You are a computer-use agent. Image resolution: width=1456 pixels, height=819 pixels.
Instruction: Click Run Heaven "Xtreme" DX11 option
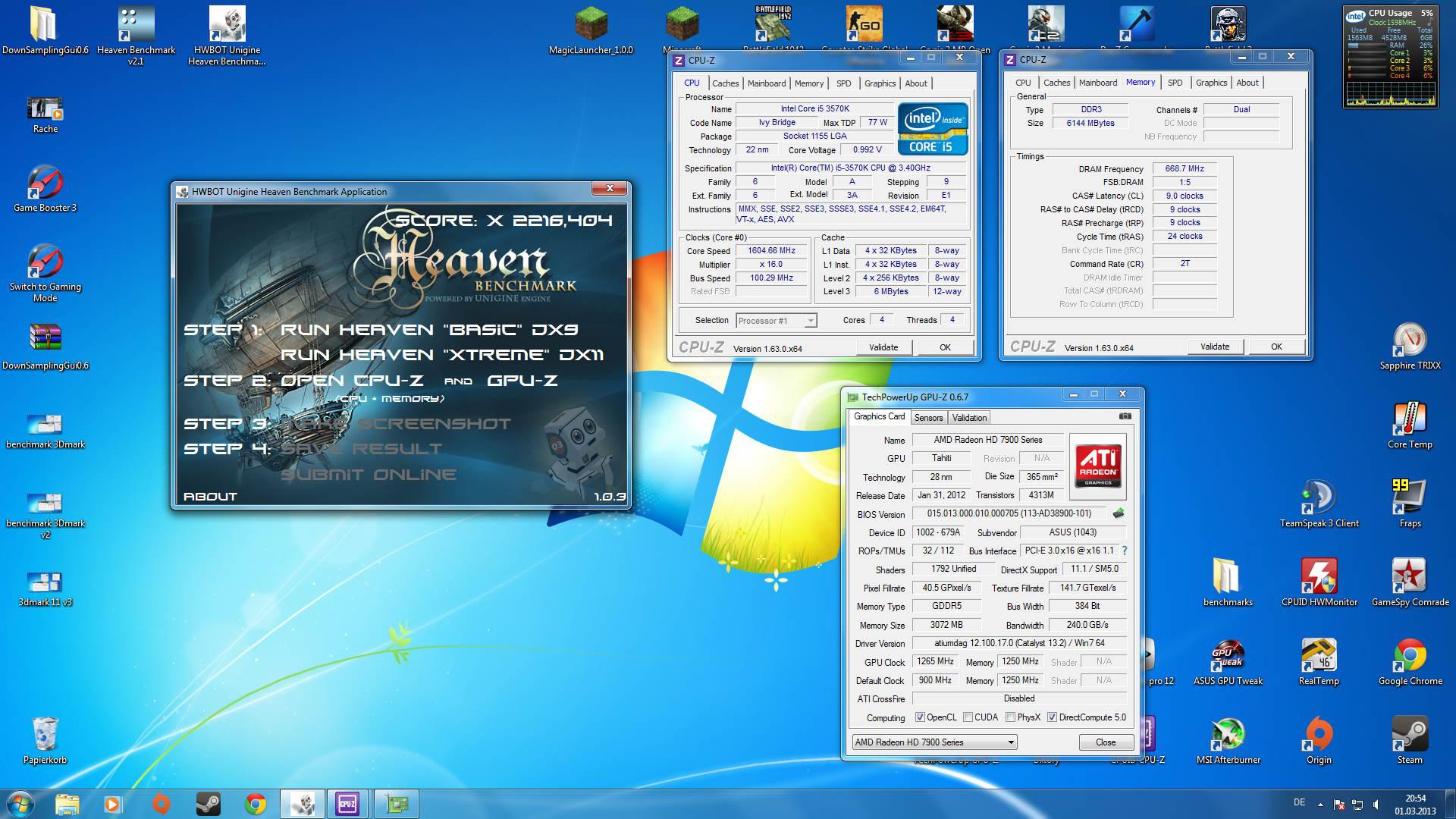pyautogui.click(x=442, y=355)
